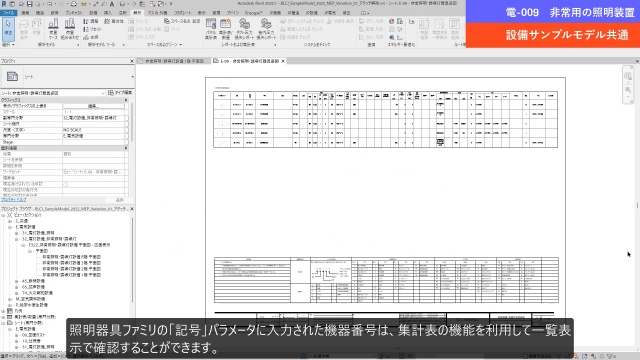Click the zoom region icon in navigation bar
The image size is (640, 360).
(x=628, y=90)
